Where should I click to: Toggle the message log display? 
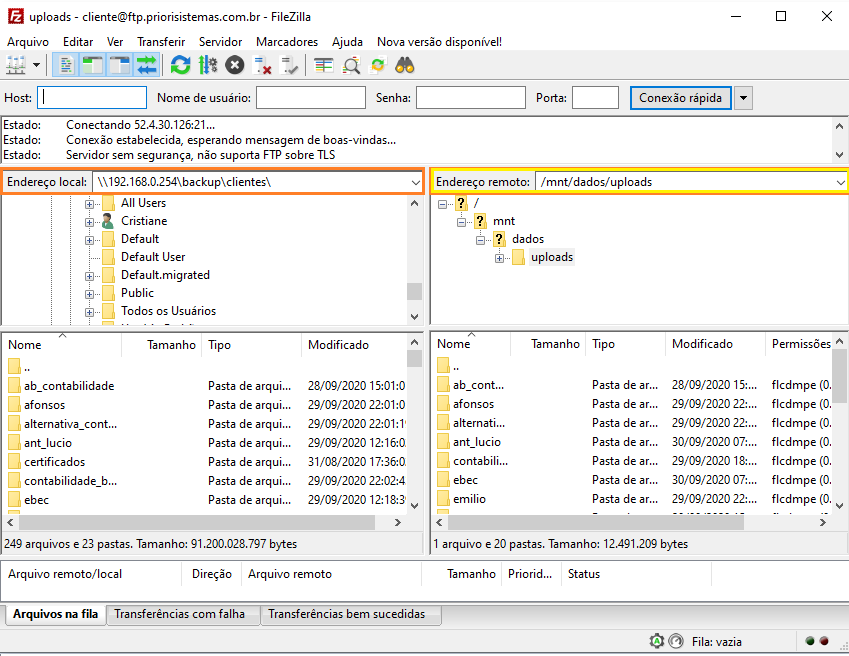pyautogui.click(x=66, y=65)
